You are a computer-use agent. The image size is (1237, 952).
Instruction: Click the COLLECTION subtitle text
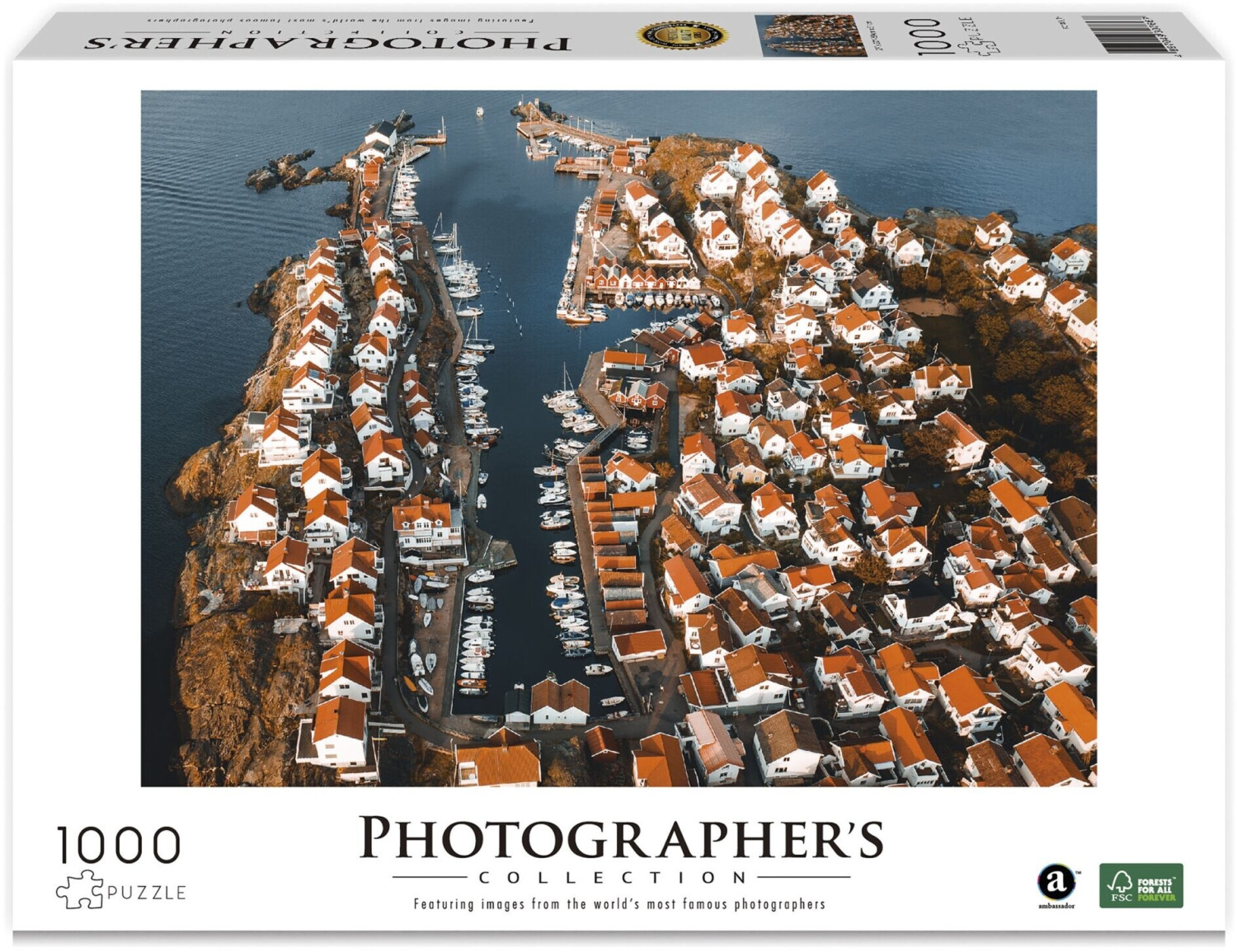[x=620, y=877]
